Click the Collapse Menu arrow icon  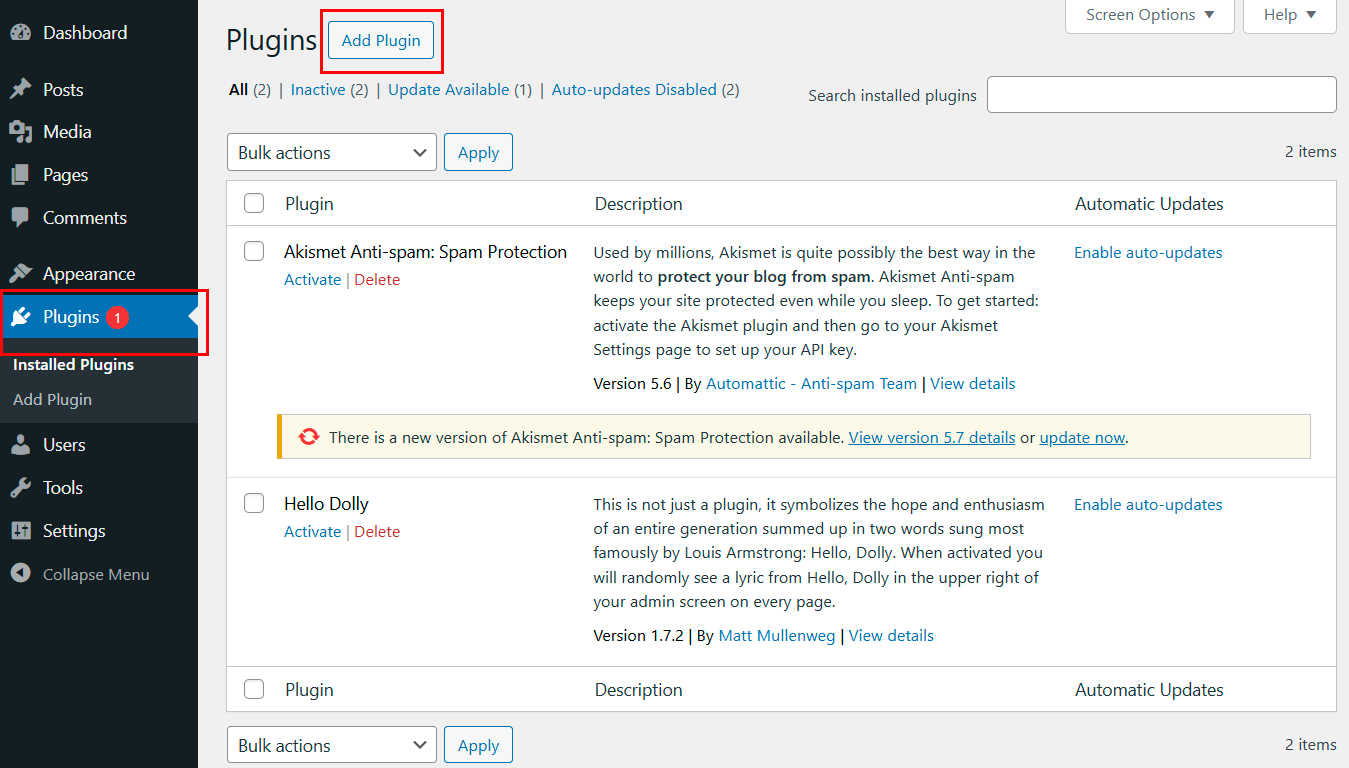[x=20, y=574]
